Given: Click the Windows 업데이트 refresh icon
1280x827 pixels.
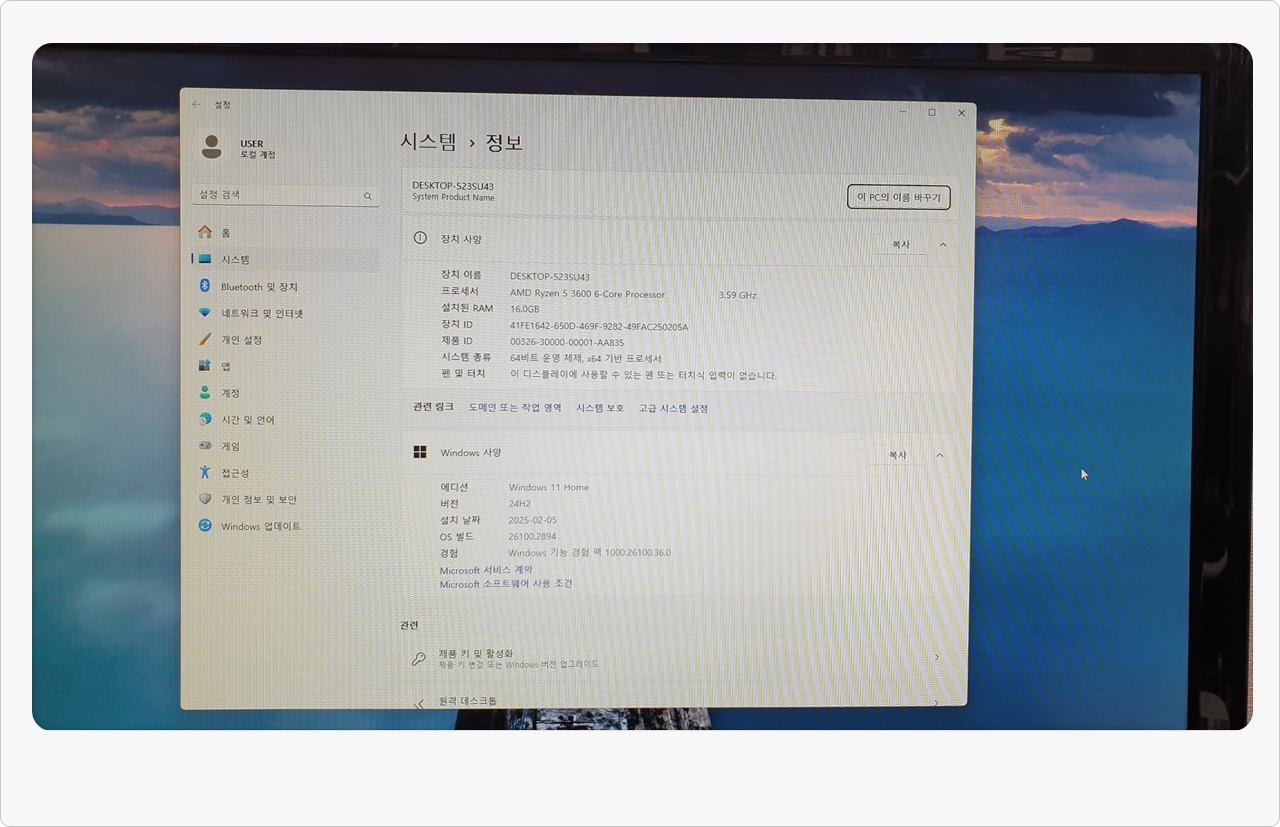Looking at the screenshot, I should 205,525.
